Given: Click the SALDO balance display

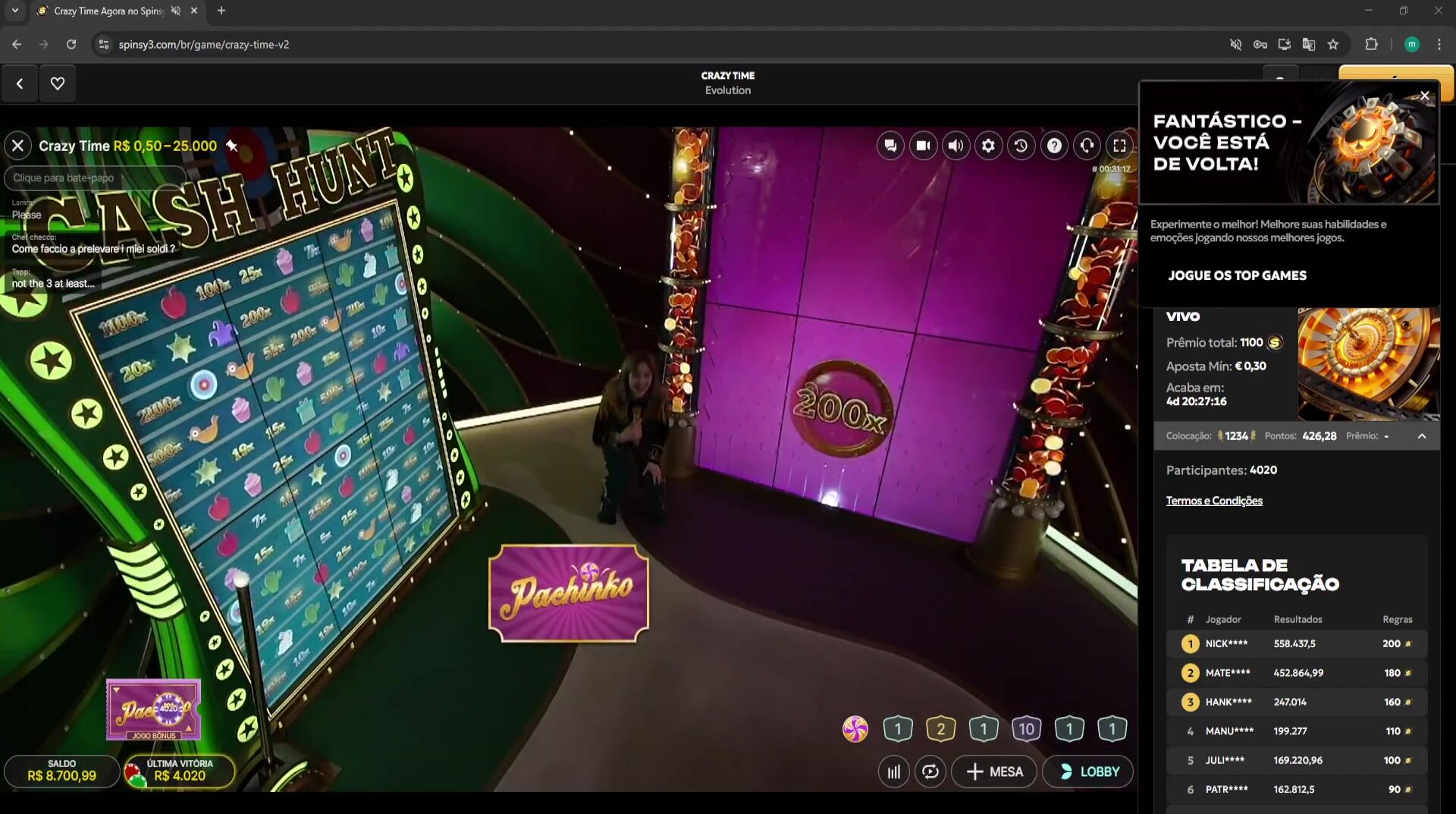Looking at the screenshot, I should point(61,771).
